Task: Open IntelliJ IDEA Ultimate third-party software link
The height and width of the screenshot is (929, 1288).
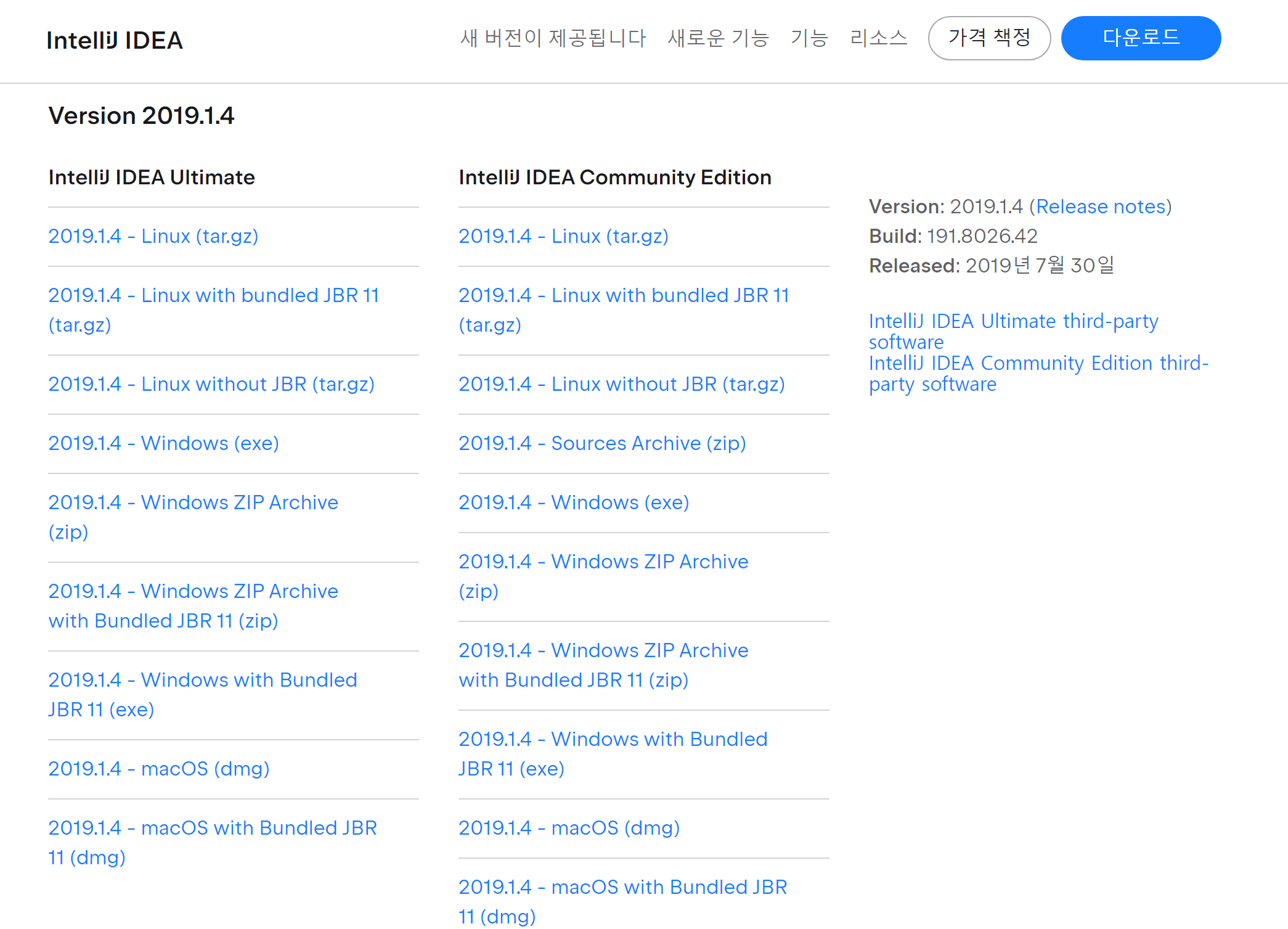Action: coord(1013,322)
